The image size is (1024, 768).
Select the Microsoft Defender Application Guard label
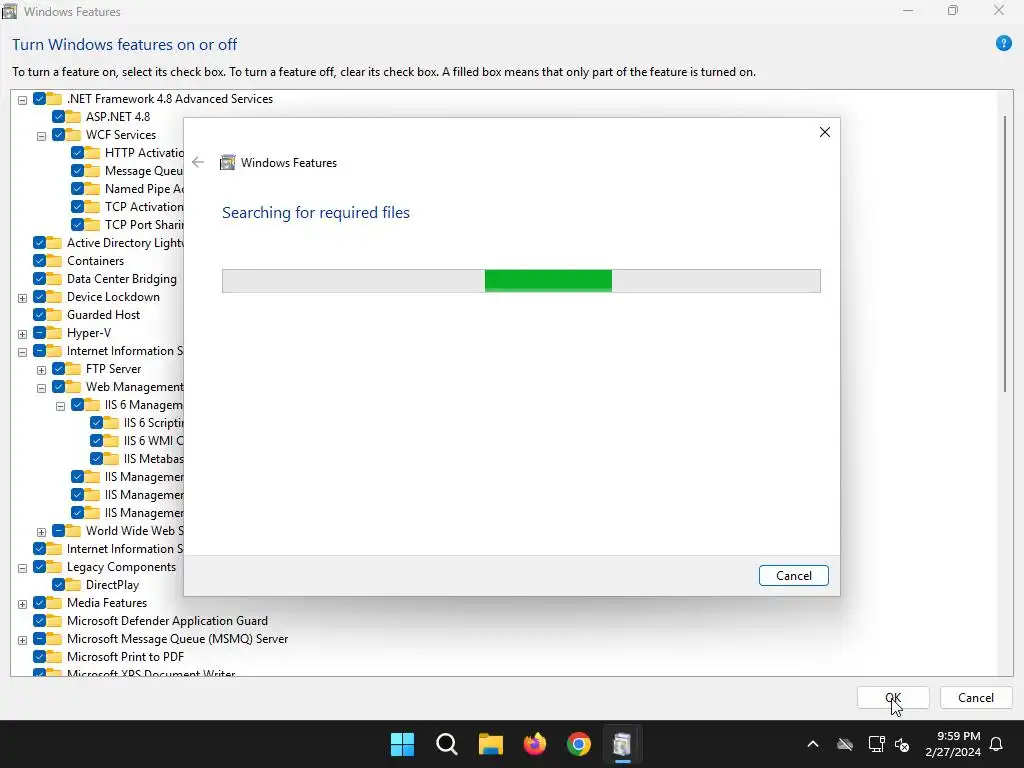click(167, 620)
